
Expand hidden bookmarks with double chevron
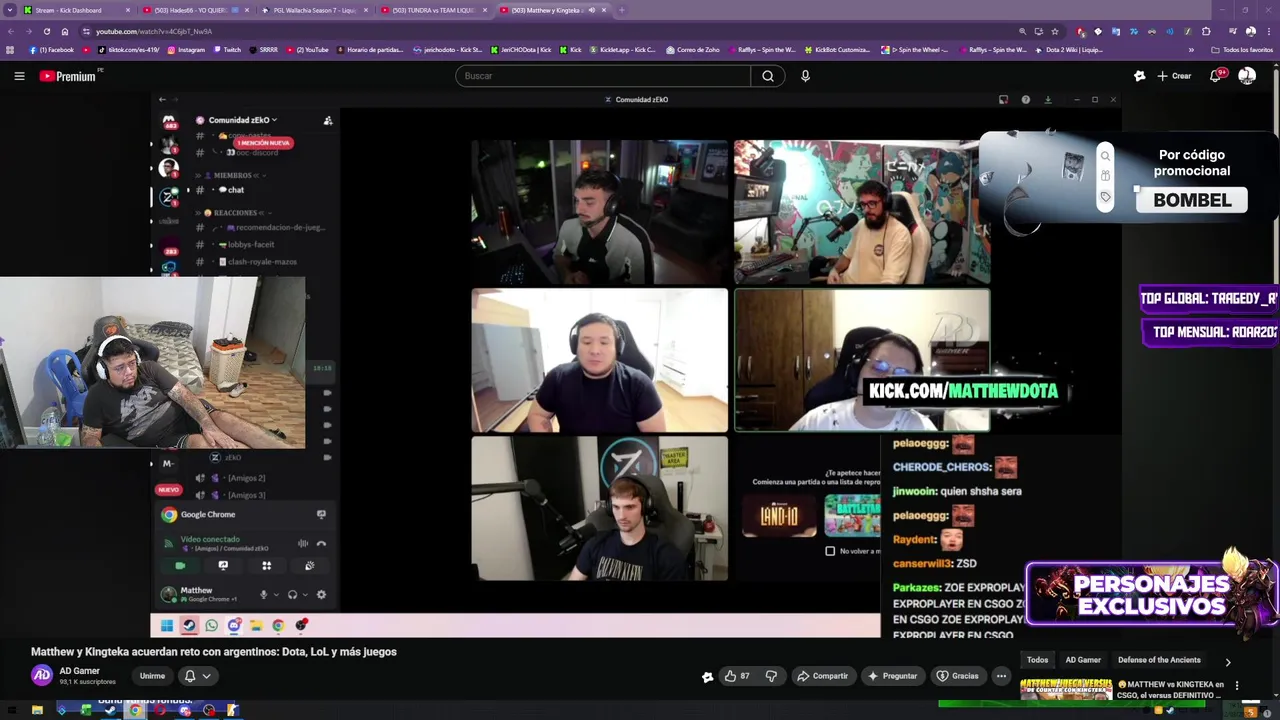[1190, 50]
